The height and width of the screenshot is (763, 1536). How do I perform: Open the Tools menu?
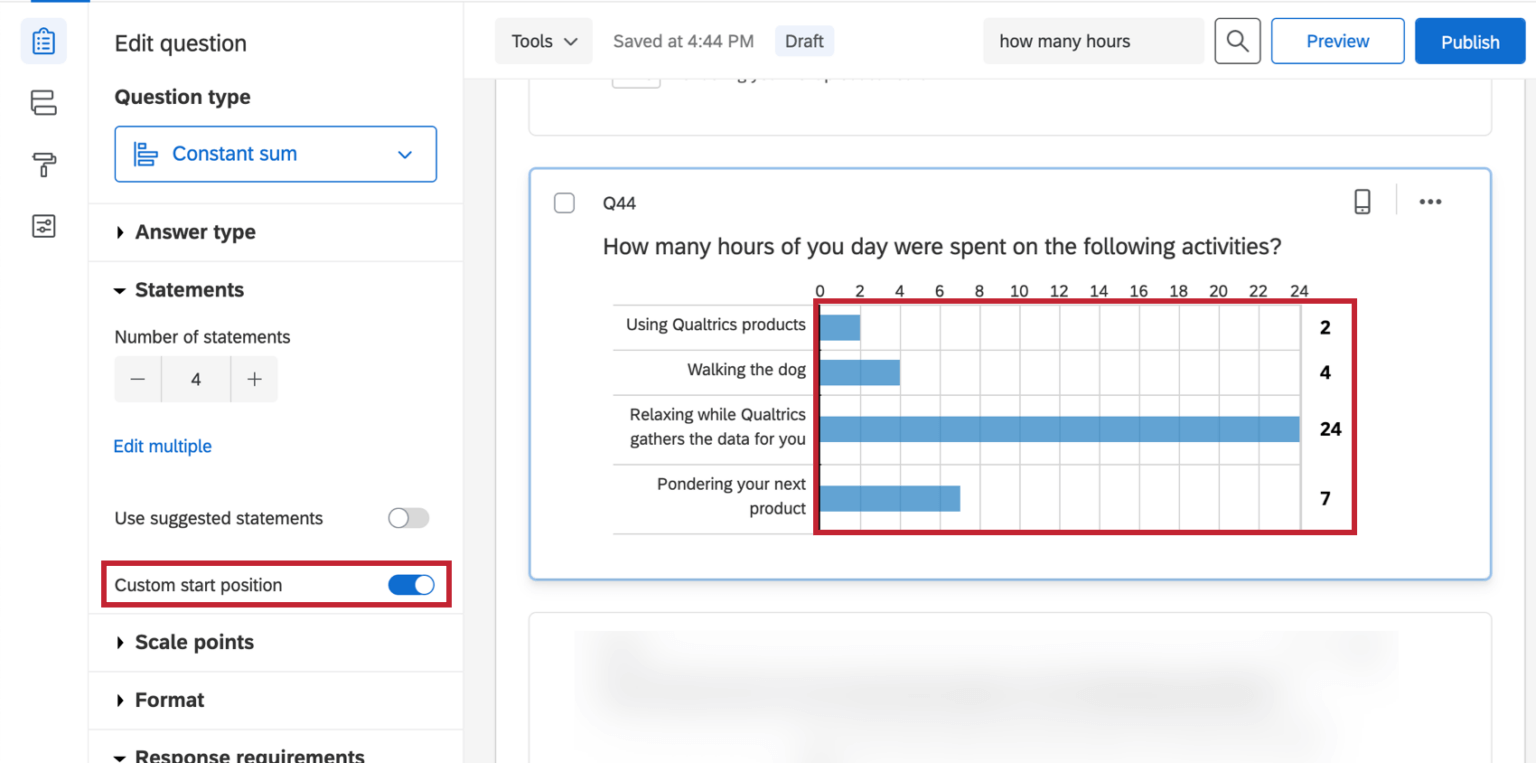[544, 41]
